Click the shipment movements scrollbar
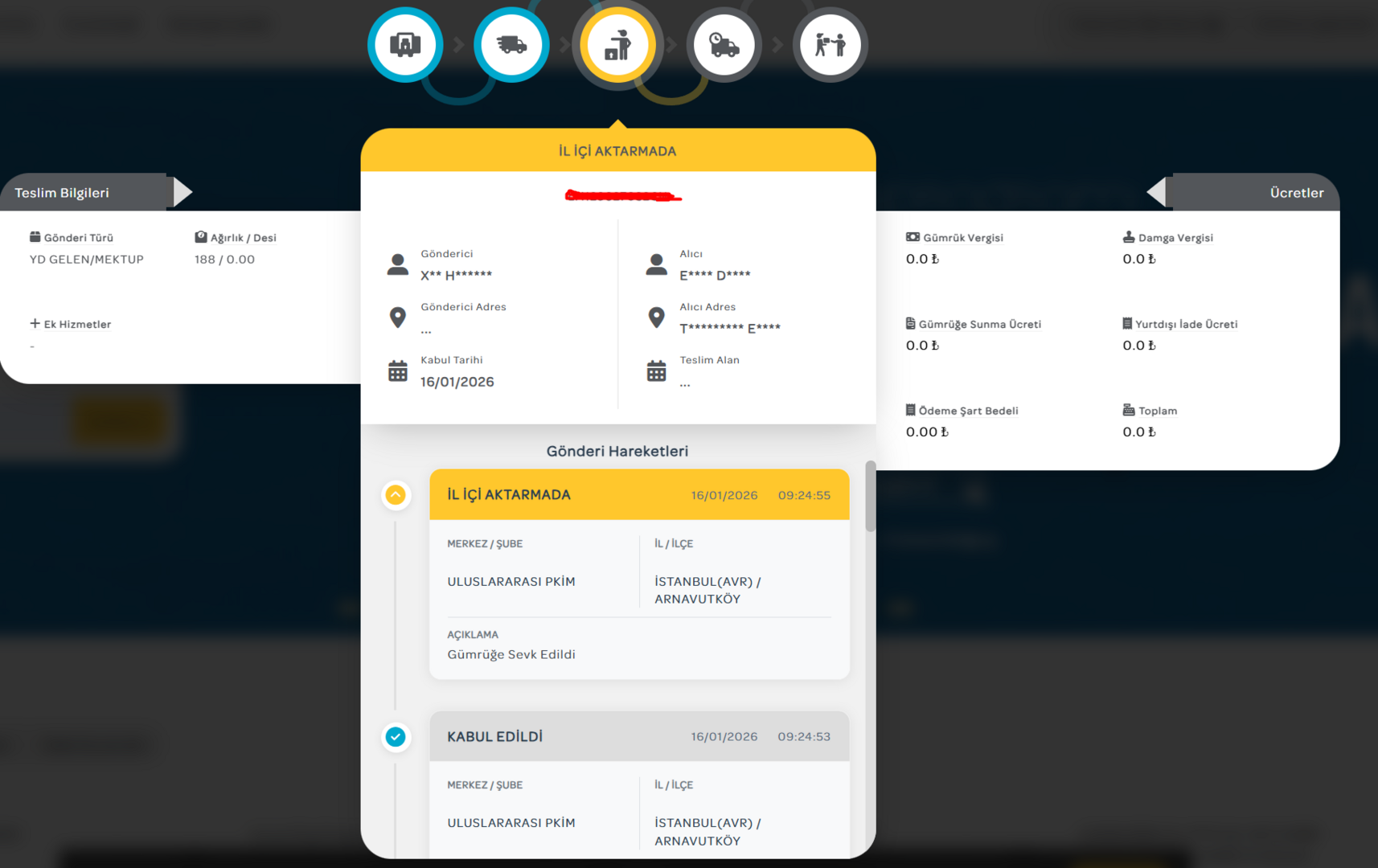The height and width of the screenshot is (868, 1378). pyautogui.click(x=870, y=496)
